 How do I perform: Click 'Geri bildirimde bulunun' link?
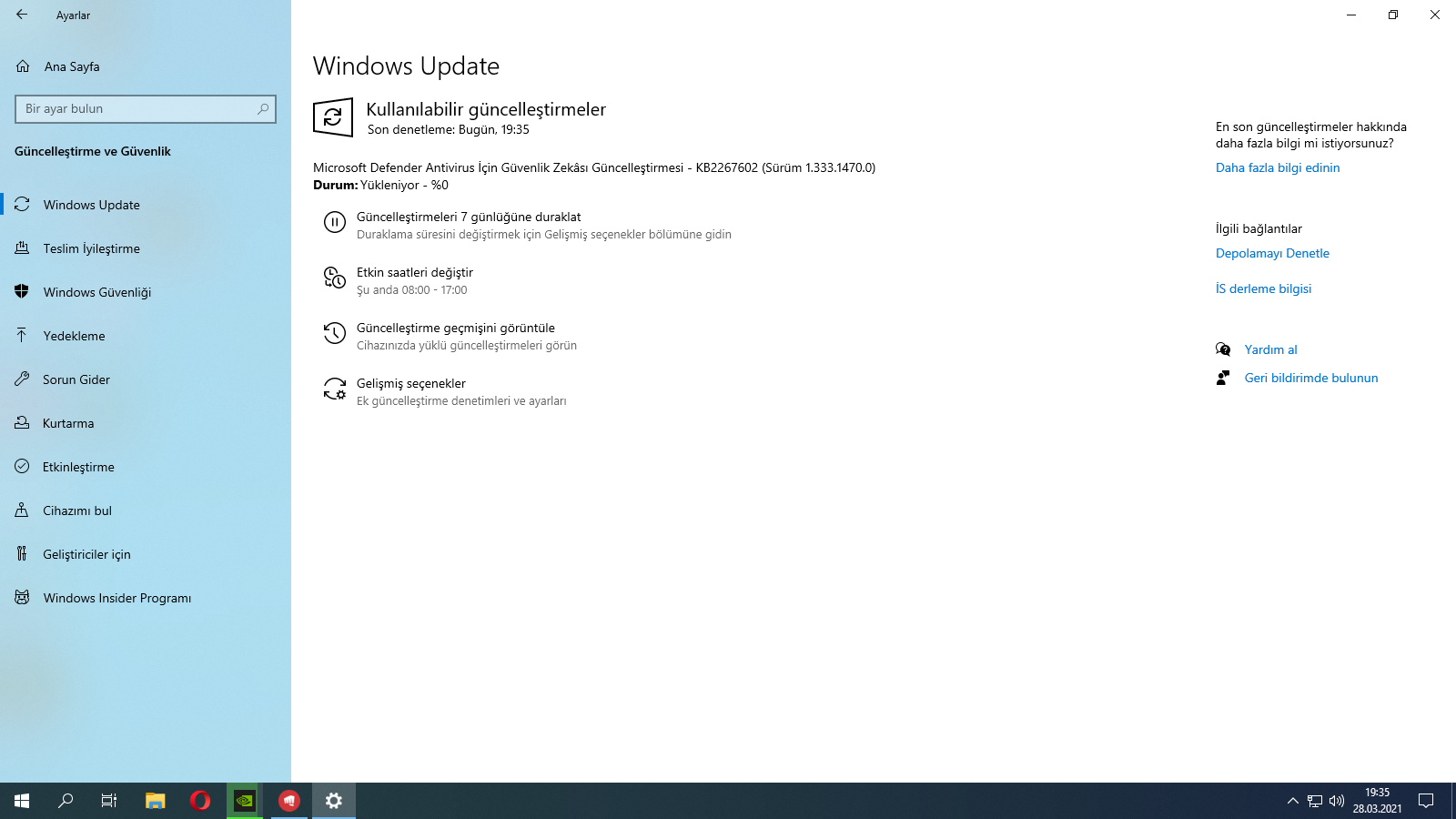[x=1311, y=378]
